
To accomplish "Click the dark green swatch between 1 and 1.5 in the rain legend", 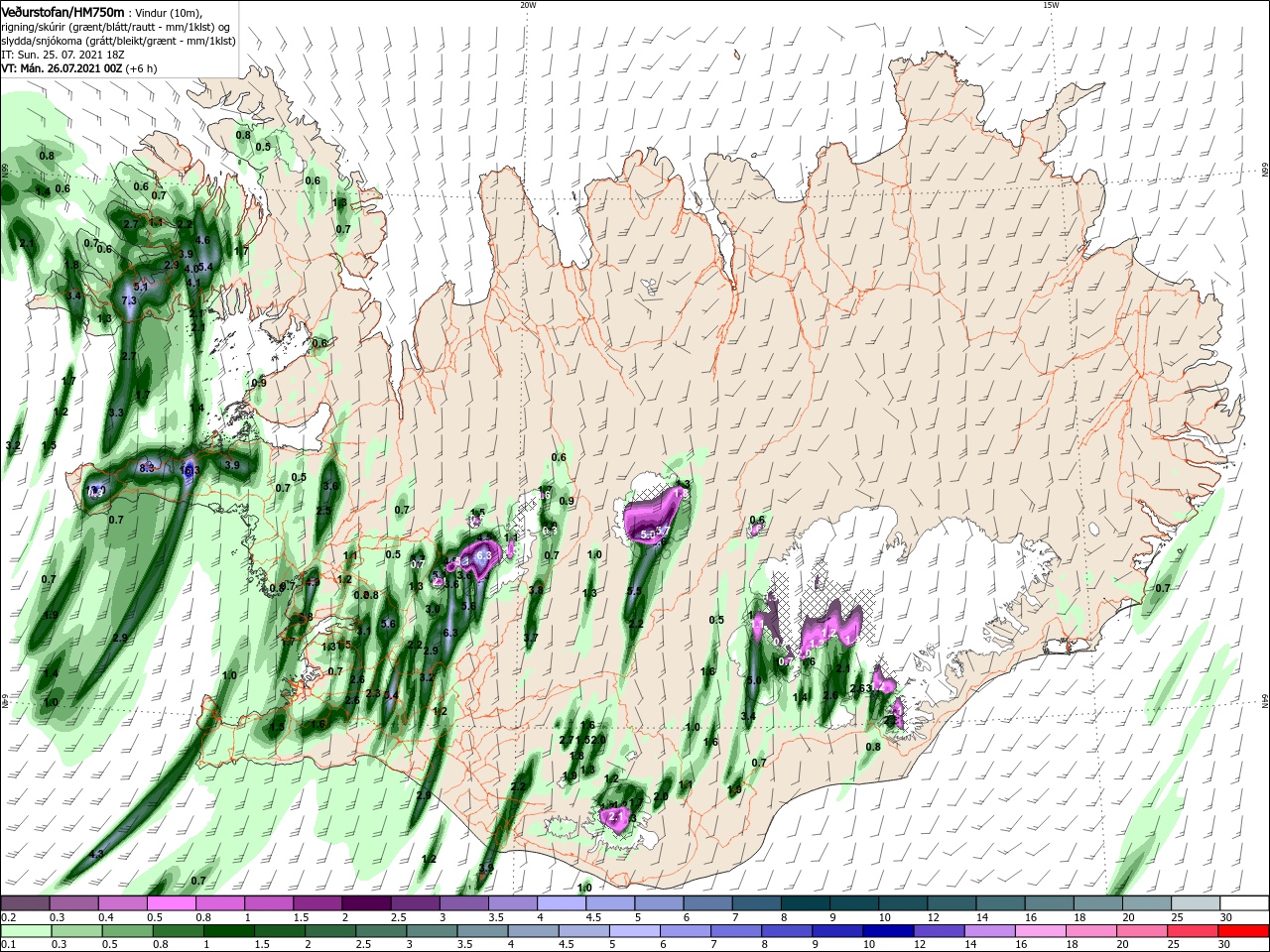I will (x=229, y=930).
